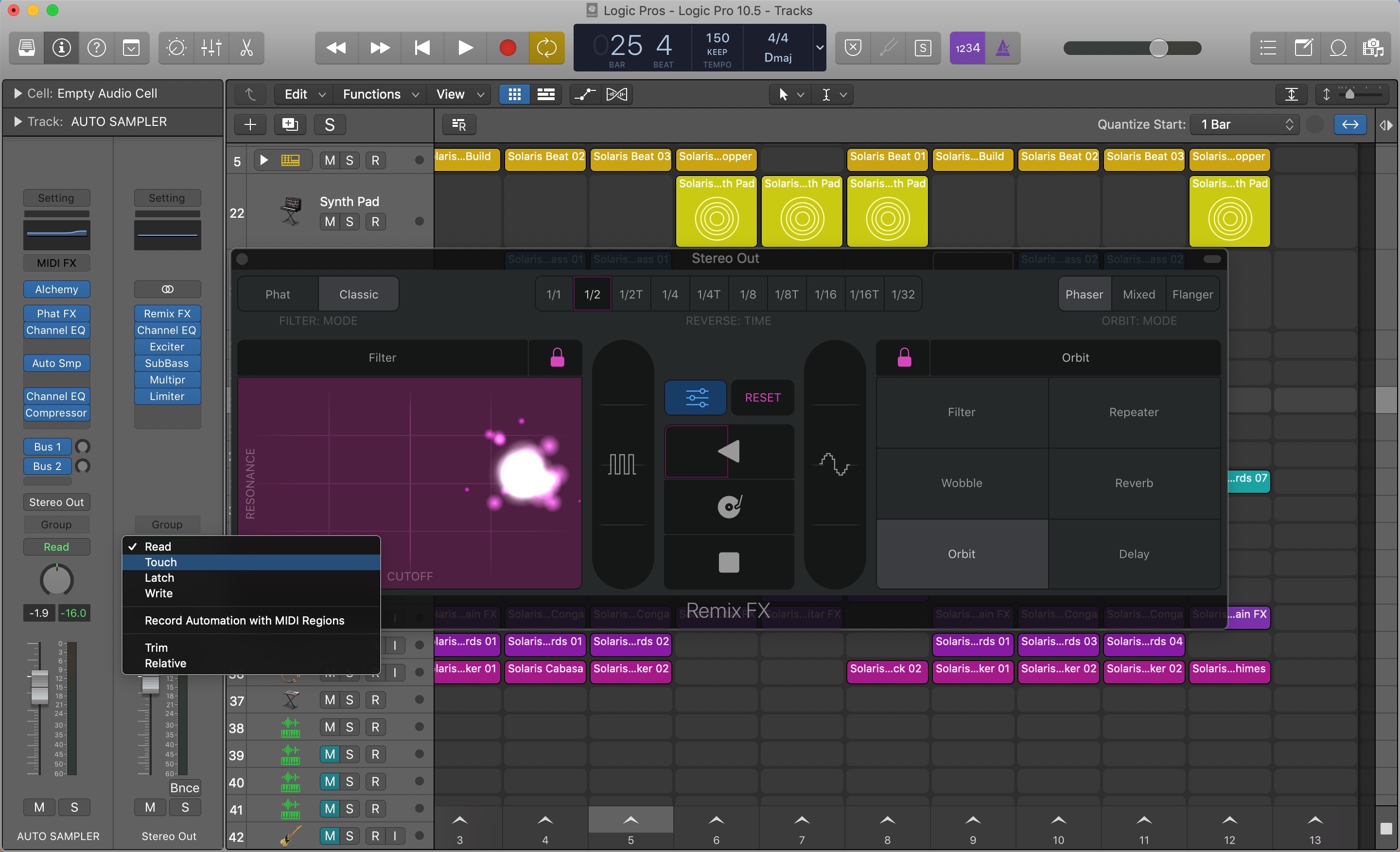Open Quick Help with the question mark icon
1400x852 pixels.
(97, 48)
